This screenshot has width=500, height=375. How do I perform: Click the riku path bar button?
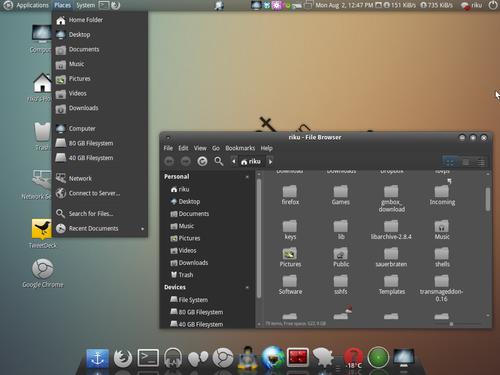click(x=251, y=162)
